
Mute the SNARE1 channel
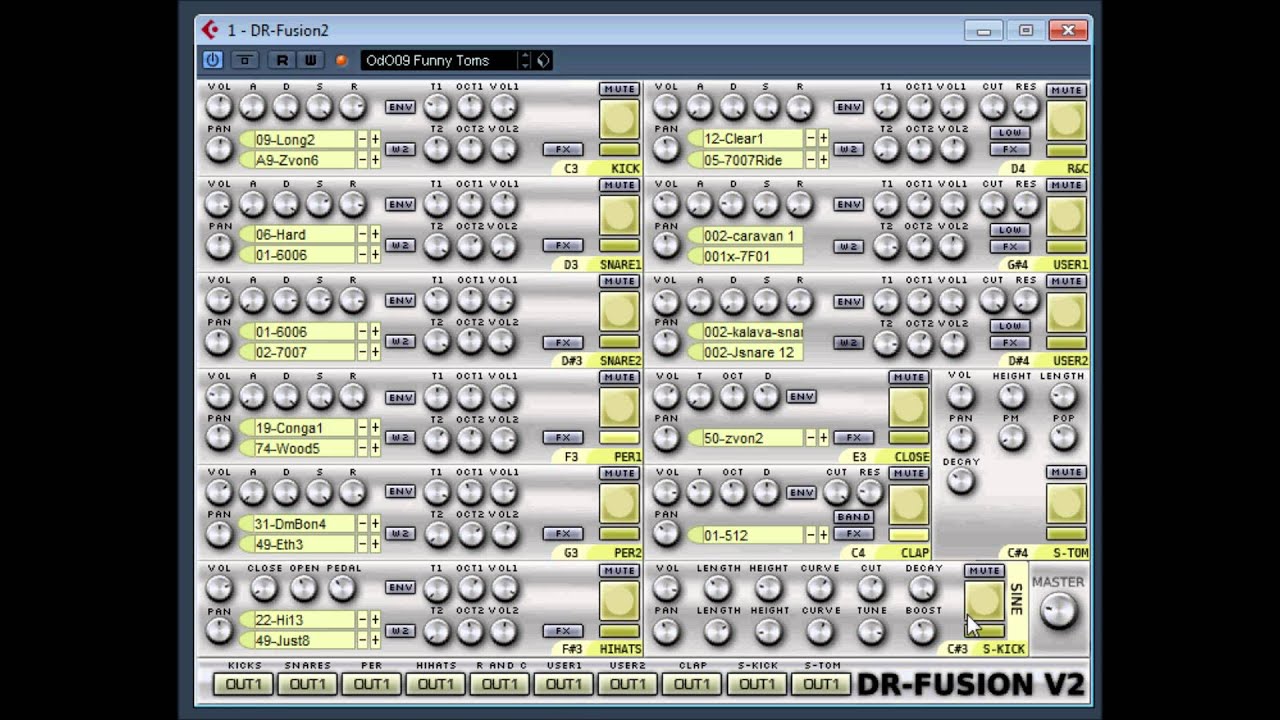(619, 185)
